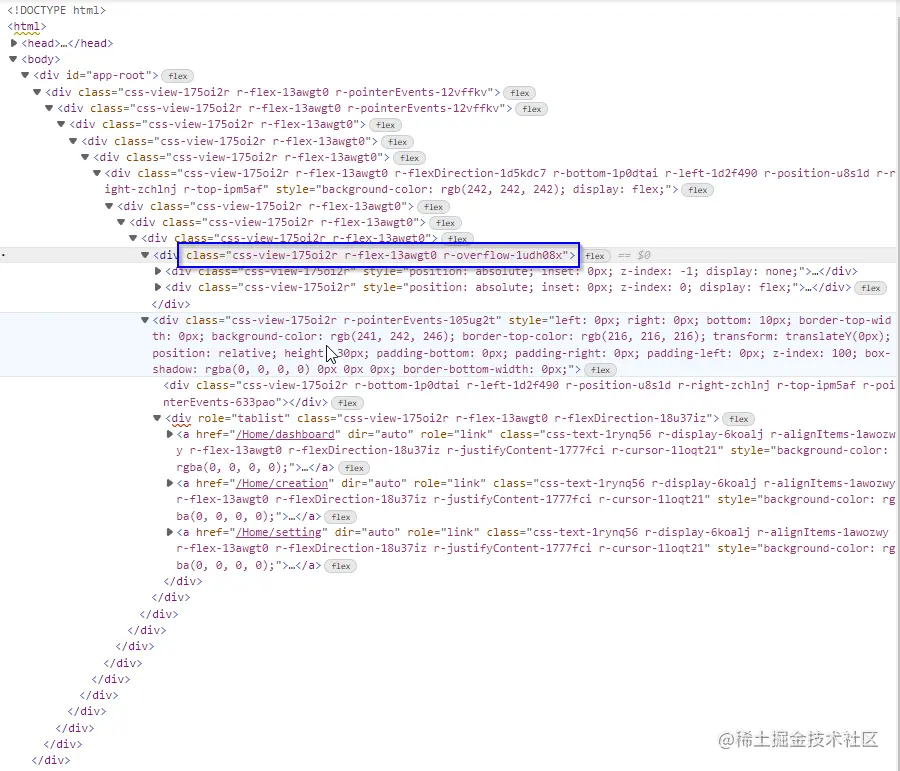Screen dimensions: 900x771
Task: Expand the collapsed head element
Action: (x=14, y=43)
